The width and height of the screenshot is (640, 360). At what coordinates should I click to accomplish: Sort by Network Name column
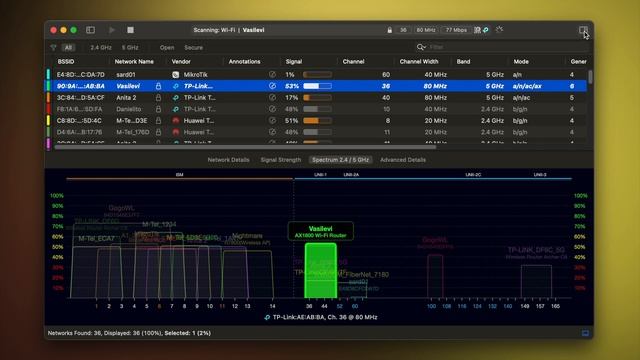click(x=134, y=62)
